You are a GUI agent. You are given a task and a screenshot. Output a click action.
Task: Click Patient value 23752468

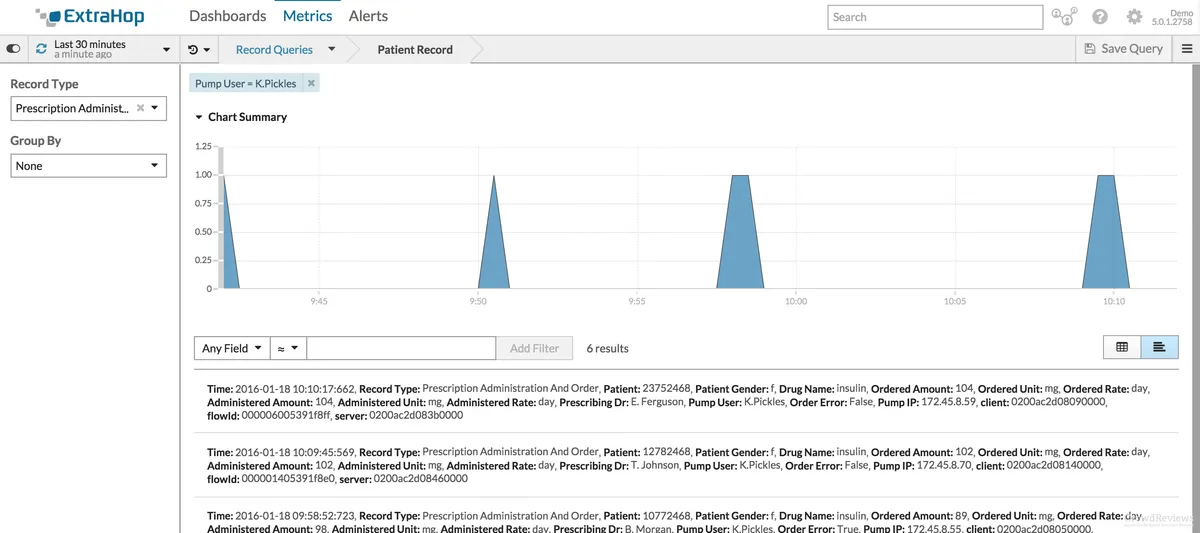(668, 388)
